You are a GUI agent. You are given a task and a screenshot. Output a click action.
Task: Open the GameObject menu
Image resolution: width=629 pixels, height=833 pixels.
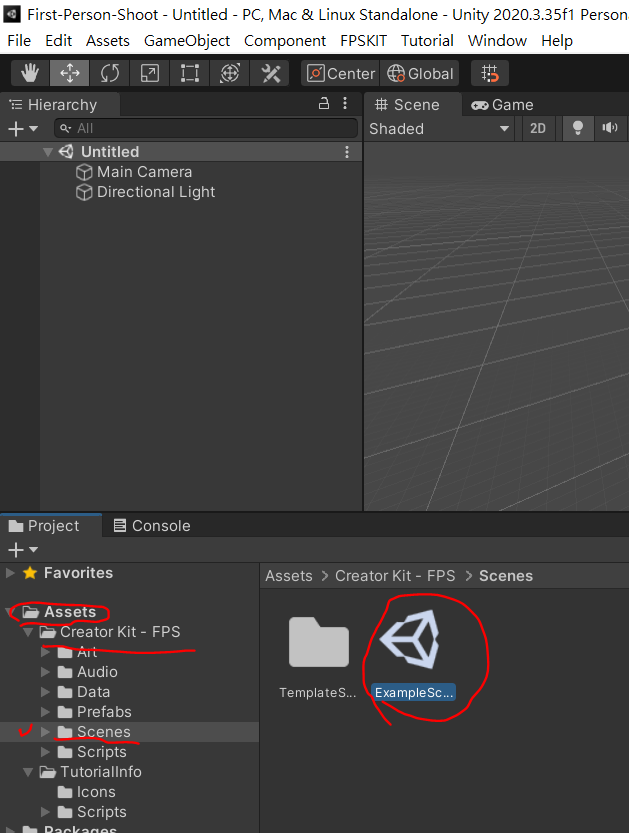click(187, 41)
